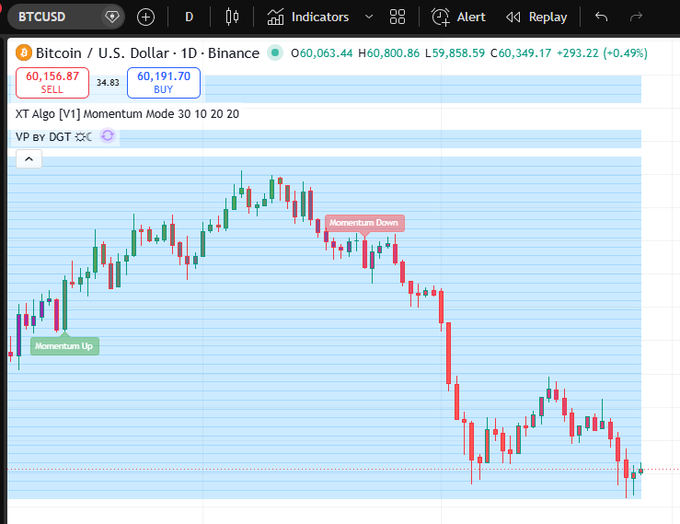Redo the last chart action
Screen dimensions: 680x524
point(636,17)
